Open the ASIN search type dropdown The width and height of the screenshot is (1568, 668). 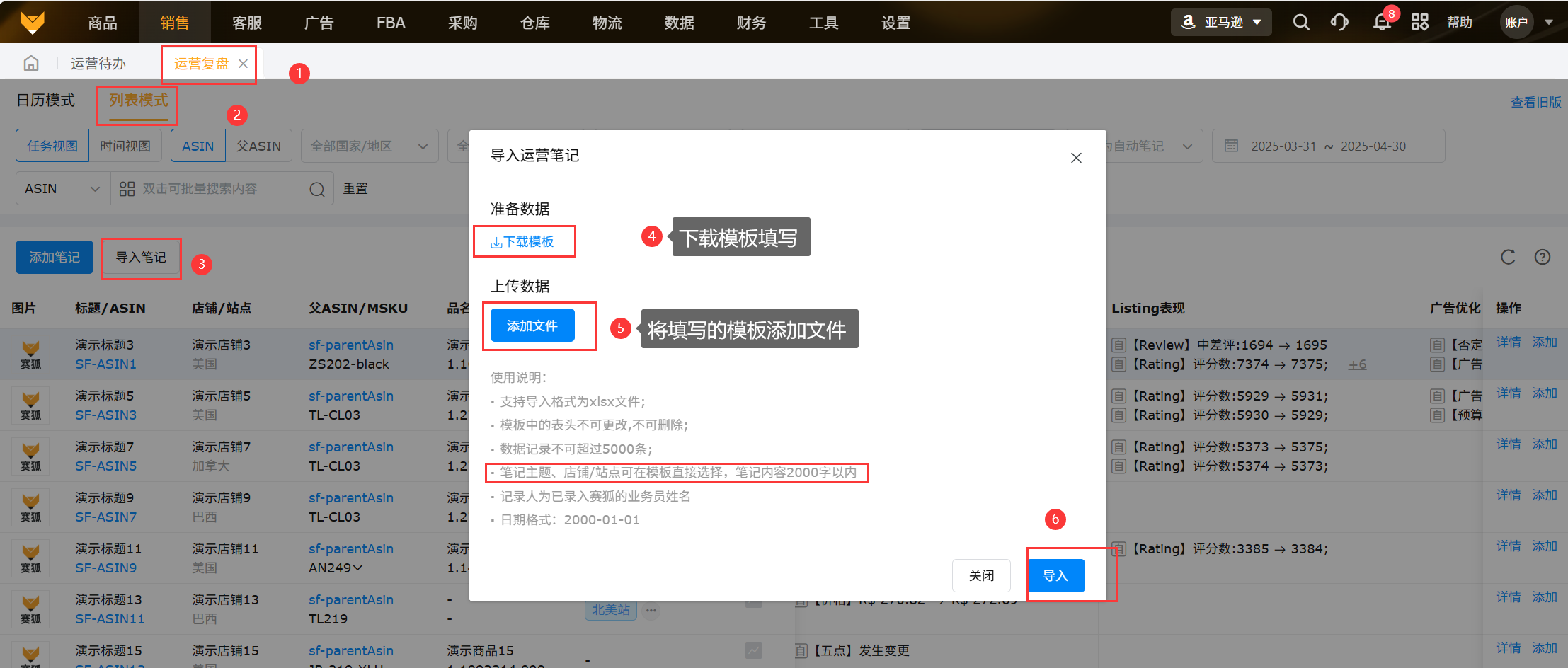[63, 189]
